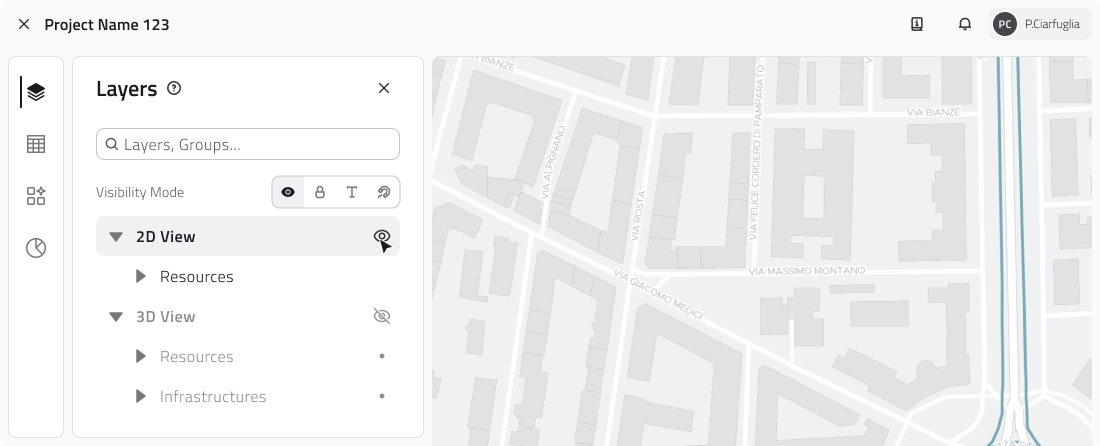Click the Layers, Groups search field

248,144
